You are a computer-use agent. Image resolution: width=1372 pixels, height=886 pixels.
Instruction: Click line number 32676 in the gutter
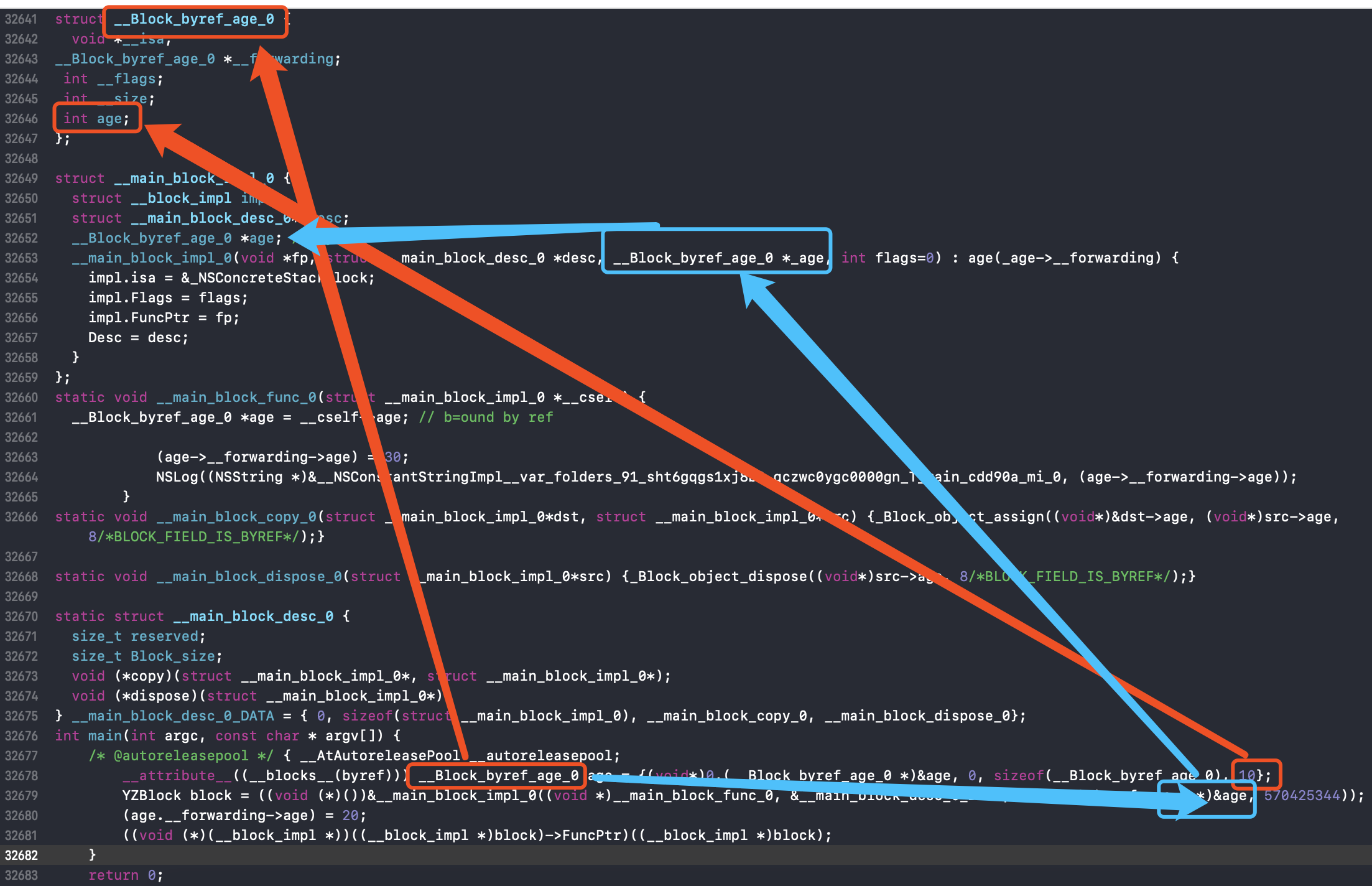click(x=21, y=736)
